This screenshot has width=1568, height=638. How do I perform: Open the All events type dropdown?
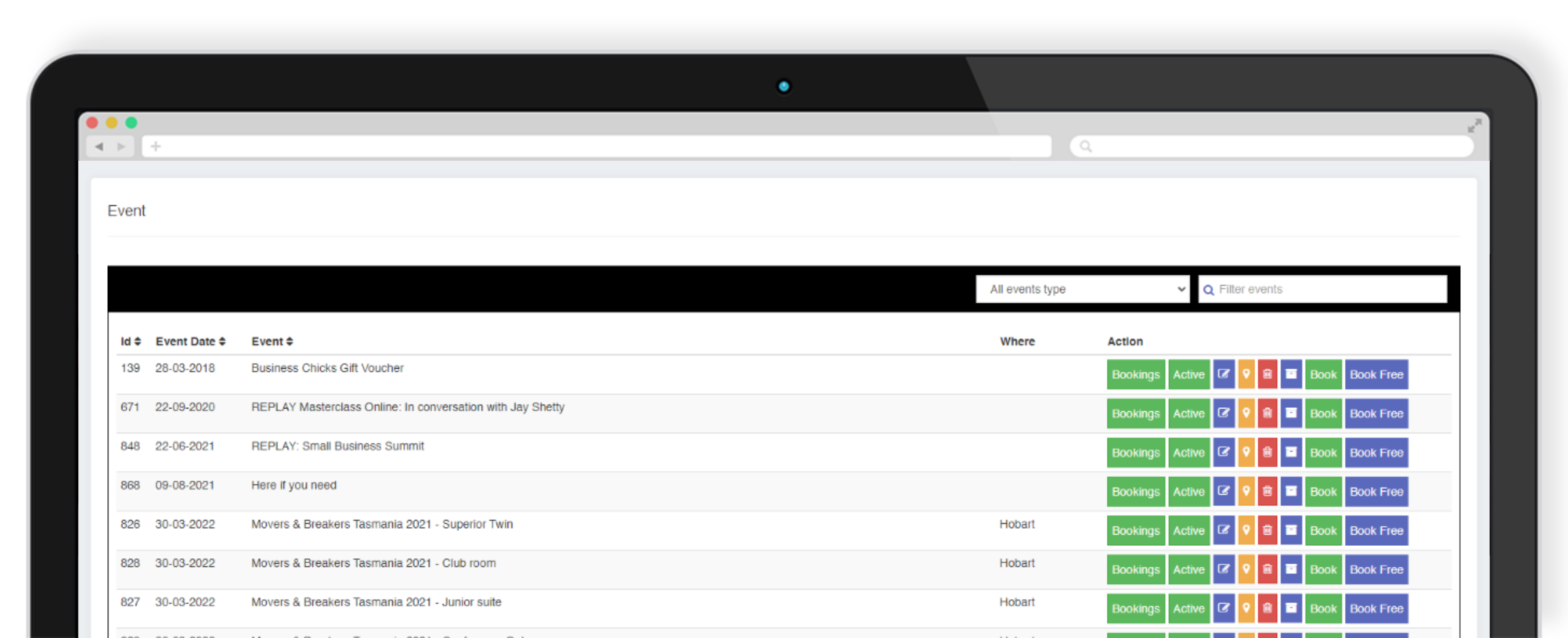(x=1083, y=289)
